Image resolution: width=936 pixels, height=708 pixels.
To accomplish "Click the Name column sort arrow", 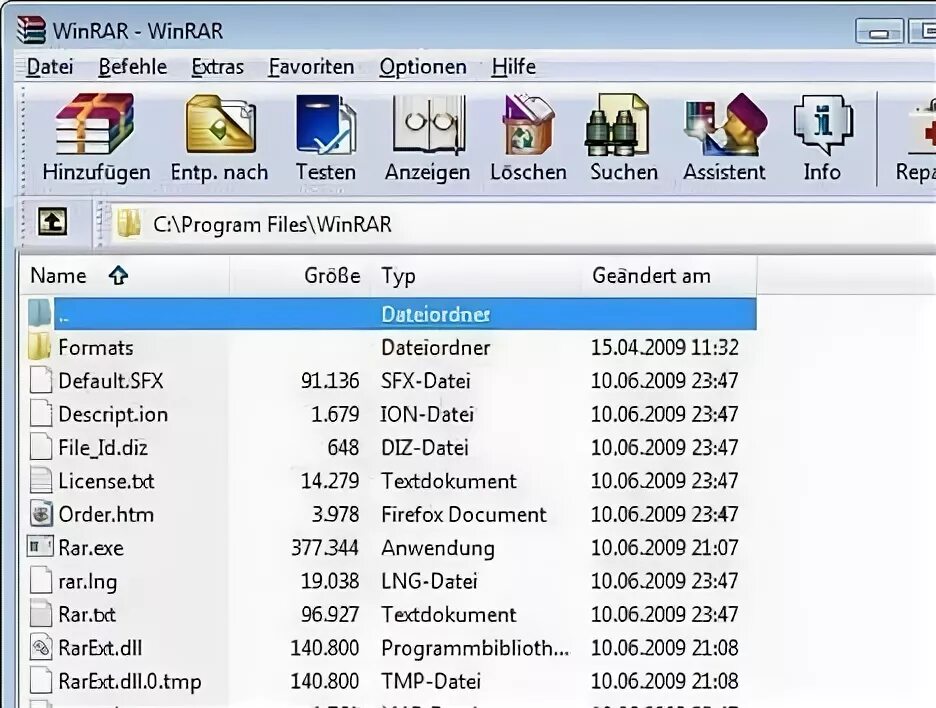I will [x=118, y=276].
